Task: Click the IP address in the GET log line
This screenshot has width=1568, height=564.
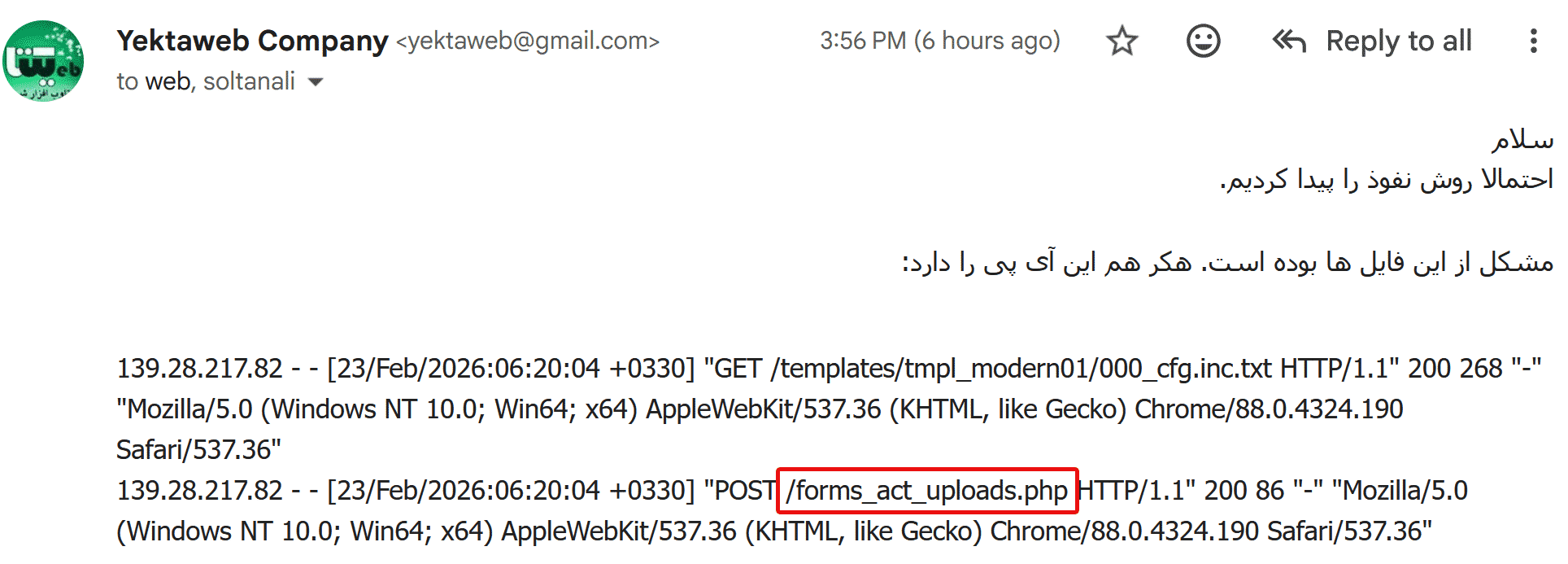Action: point(199,369)
